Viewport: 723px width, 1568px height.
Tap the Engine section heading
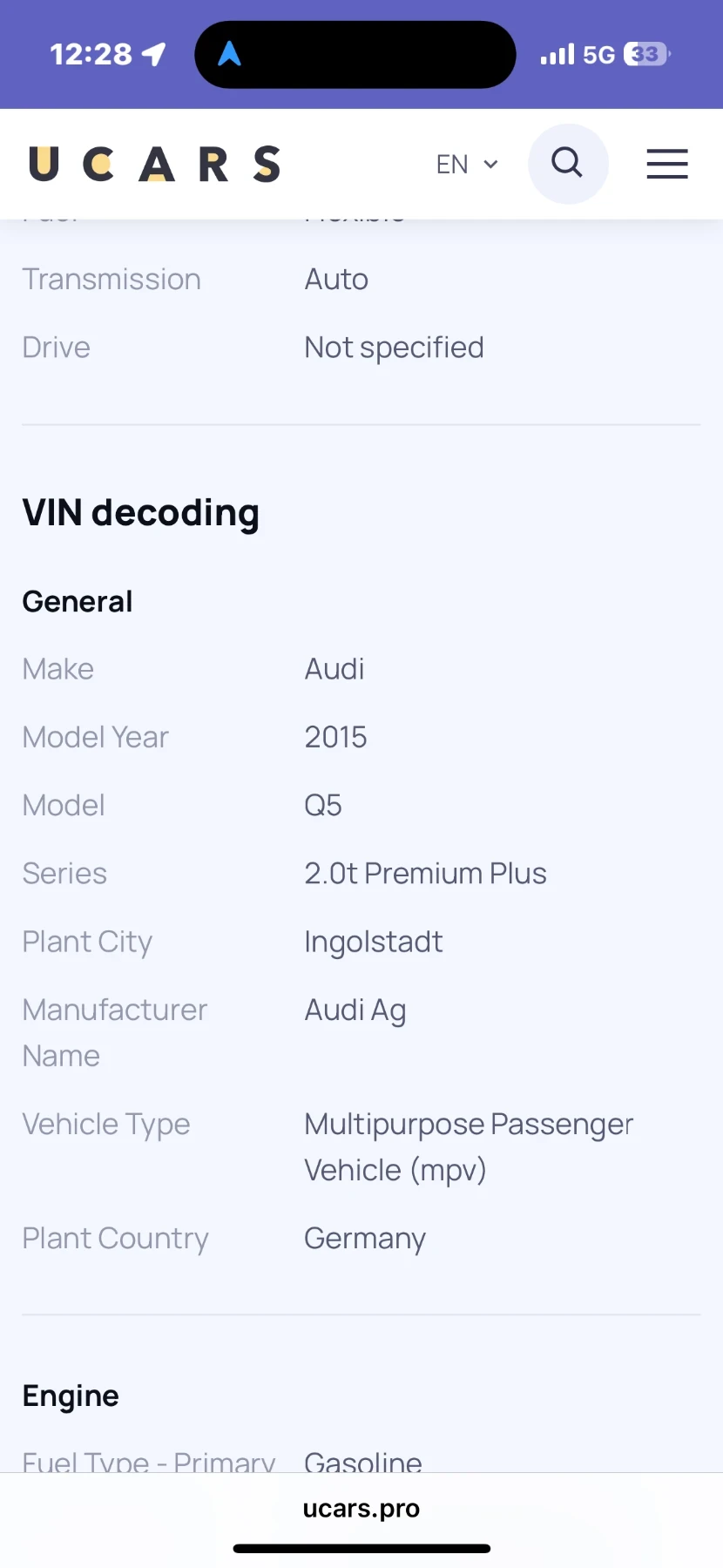tap(71, 1396)
